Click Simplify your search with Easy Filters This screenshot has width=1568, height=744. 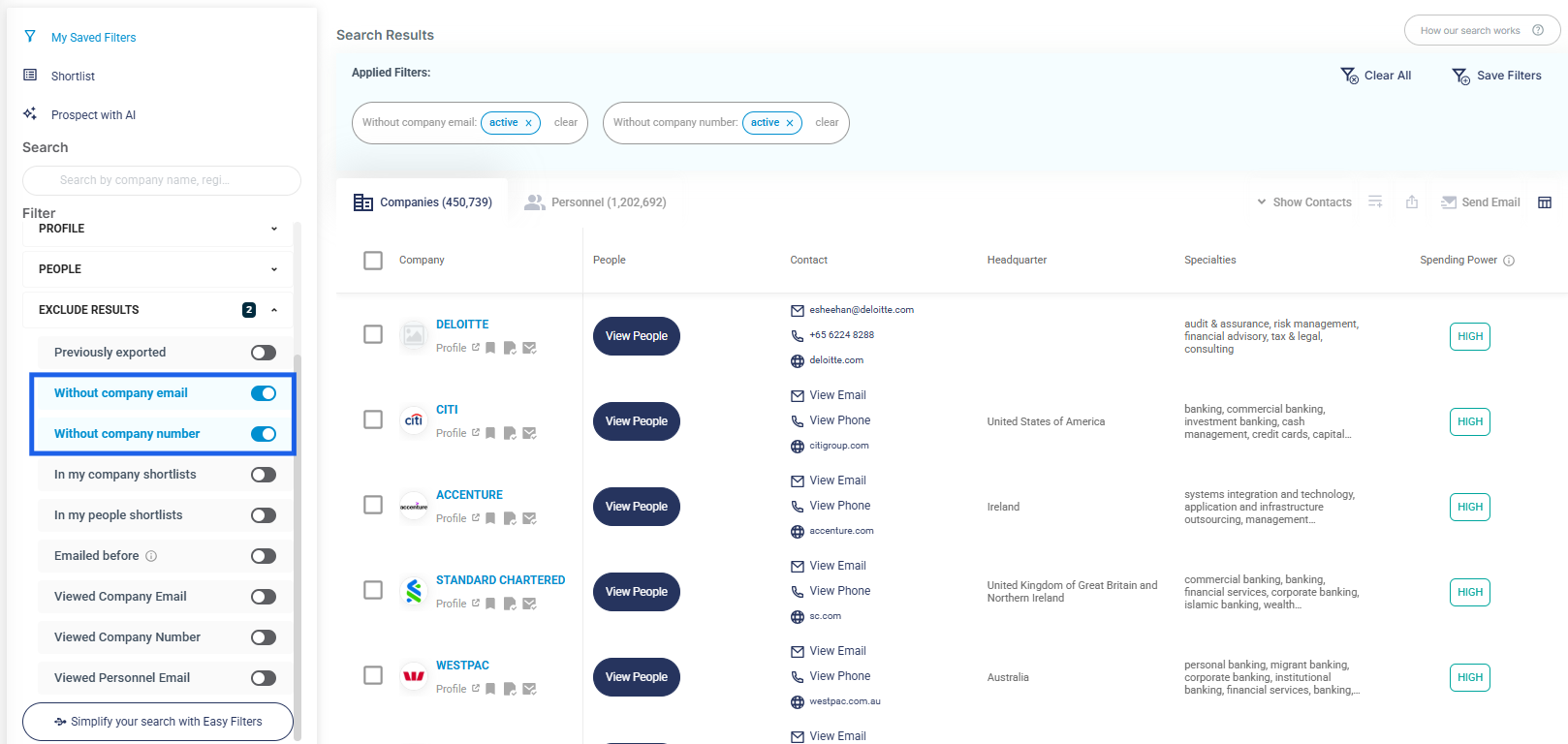[158, 722]
